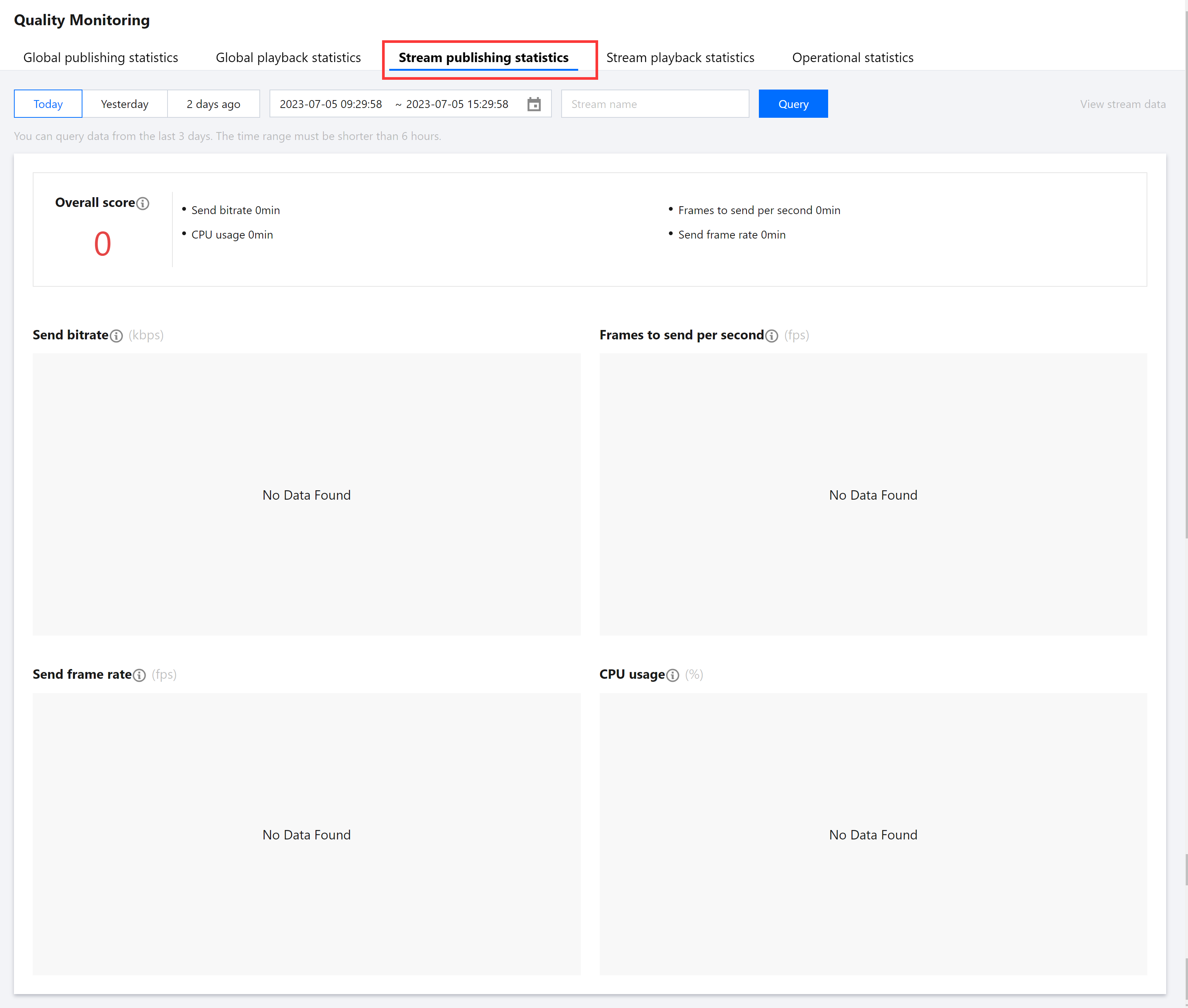The image size is (1188, 1008).
Task: Select the 2 days ago filter
Action: point(213,104)
